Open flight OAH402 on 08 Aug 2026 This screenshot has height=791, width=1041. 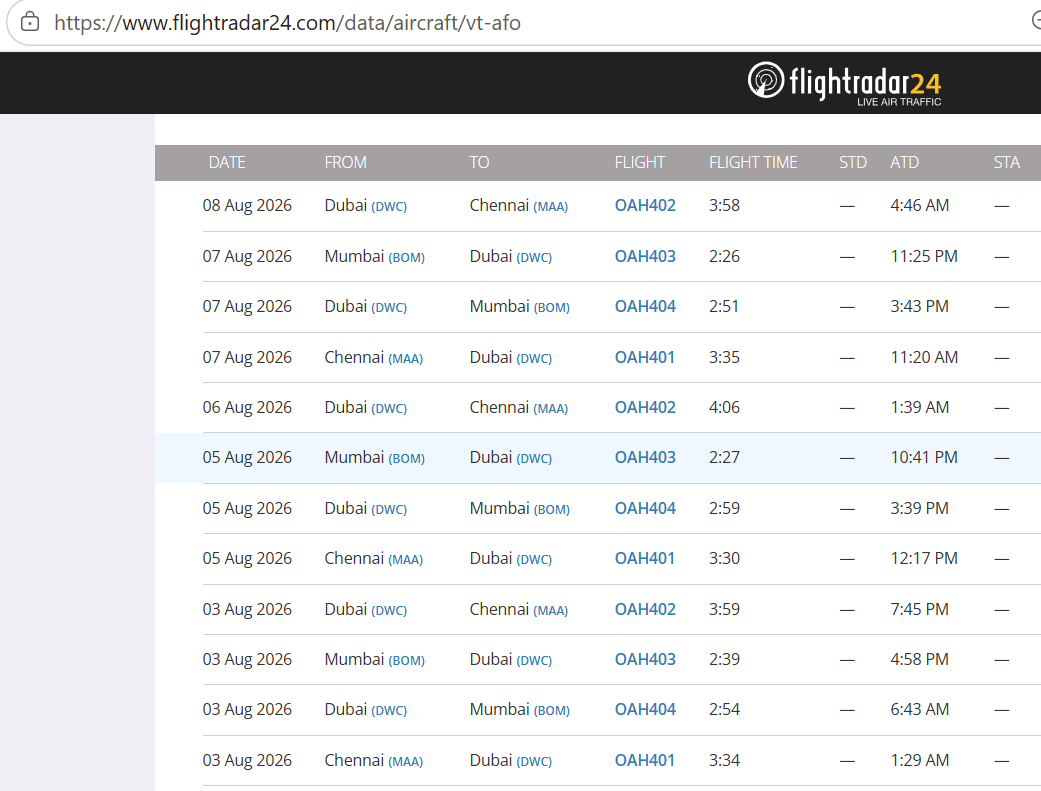click(x=645, y=205)
